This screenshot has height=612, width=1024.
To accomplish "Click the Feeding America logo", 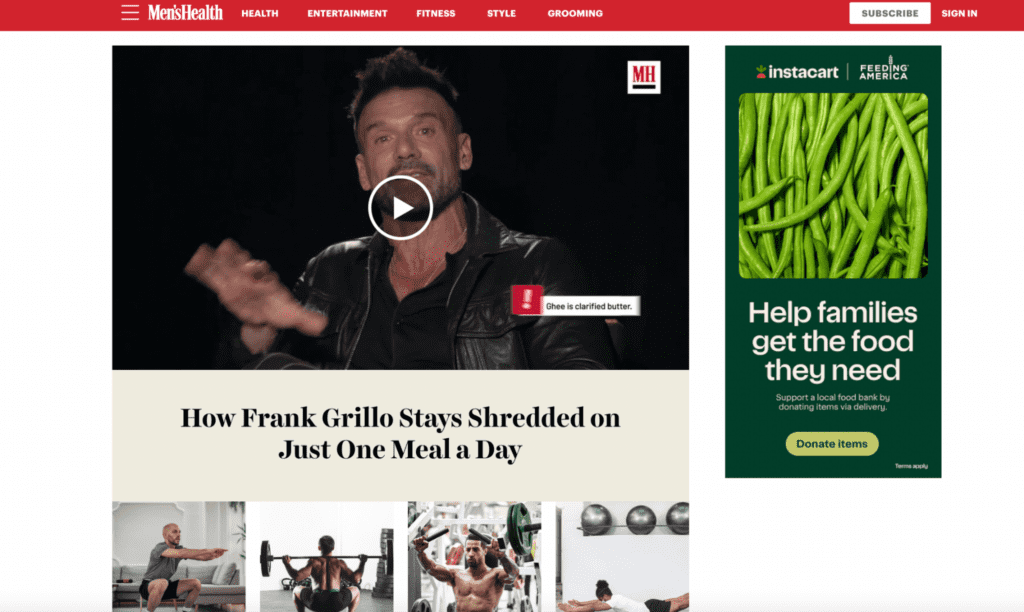I will tap(884, 69).
